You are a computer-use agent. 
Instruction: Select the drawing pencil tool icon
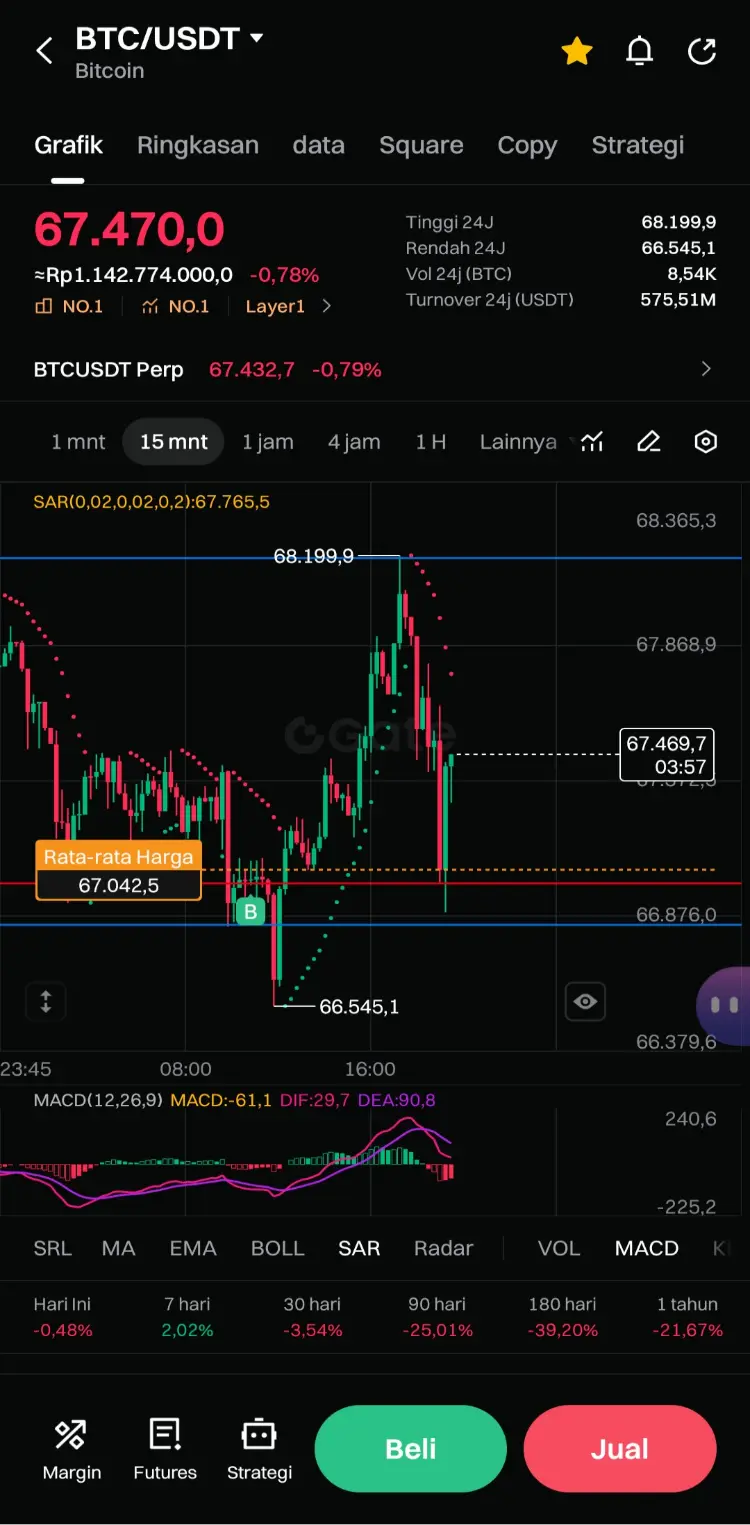(649, 441)
